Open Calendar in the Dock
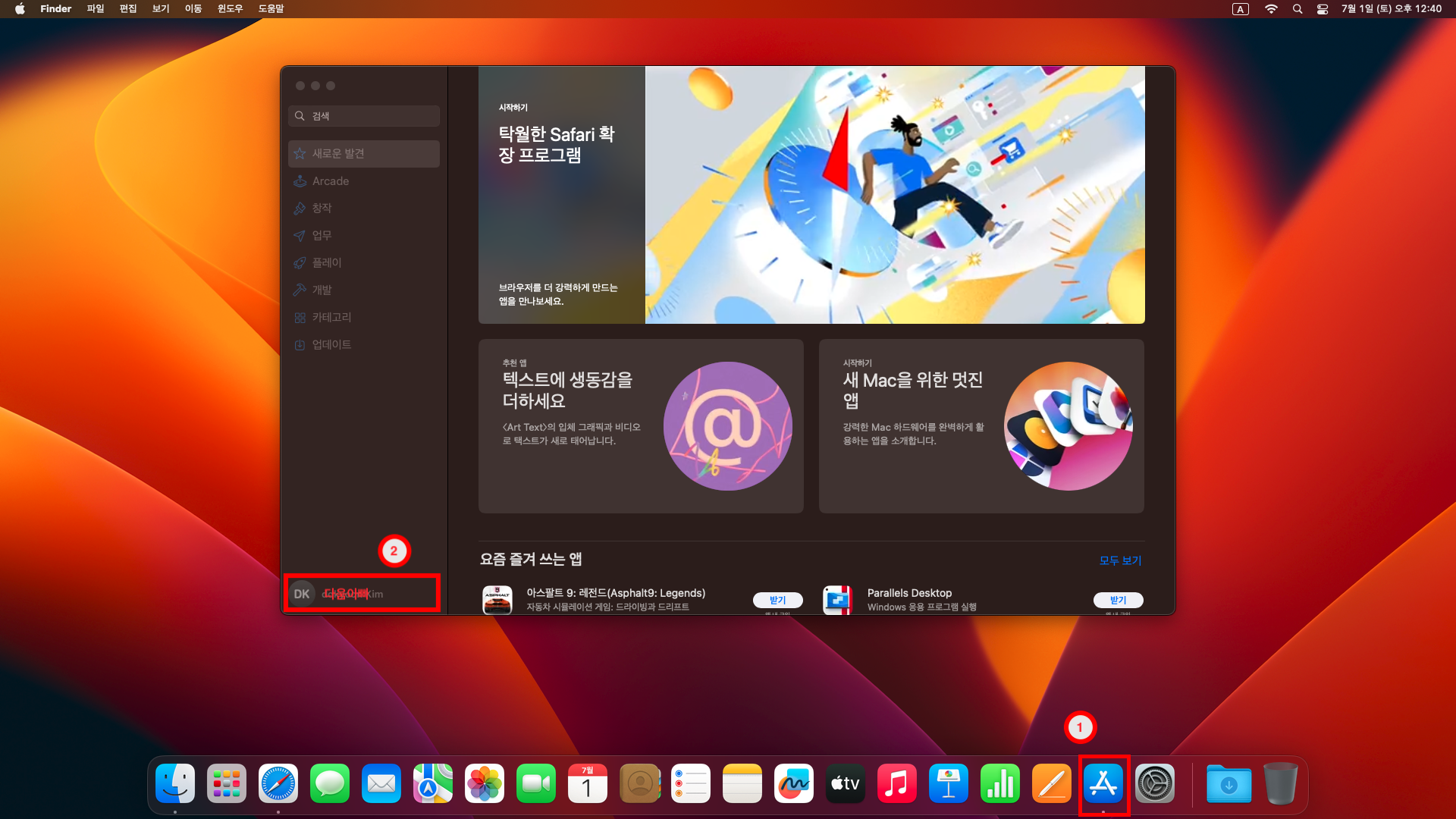1456x819 pixels. point(588,783)
